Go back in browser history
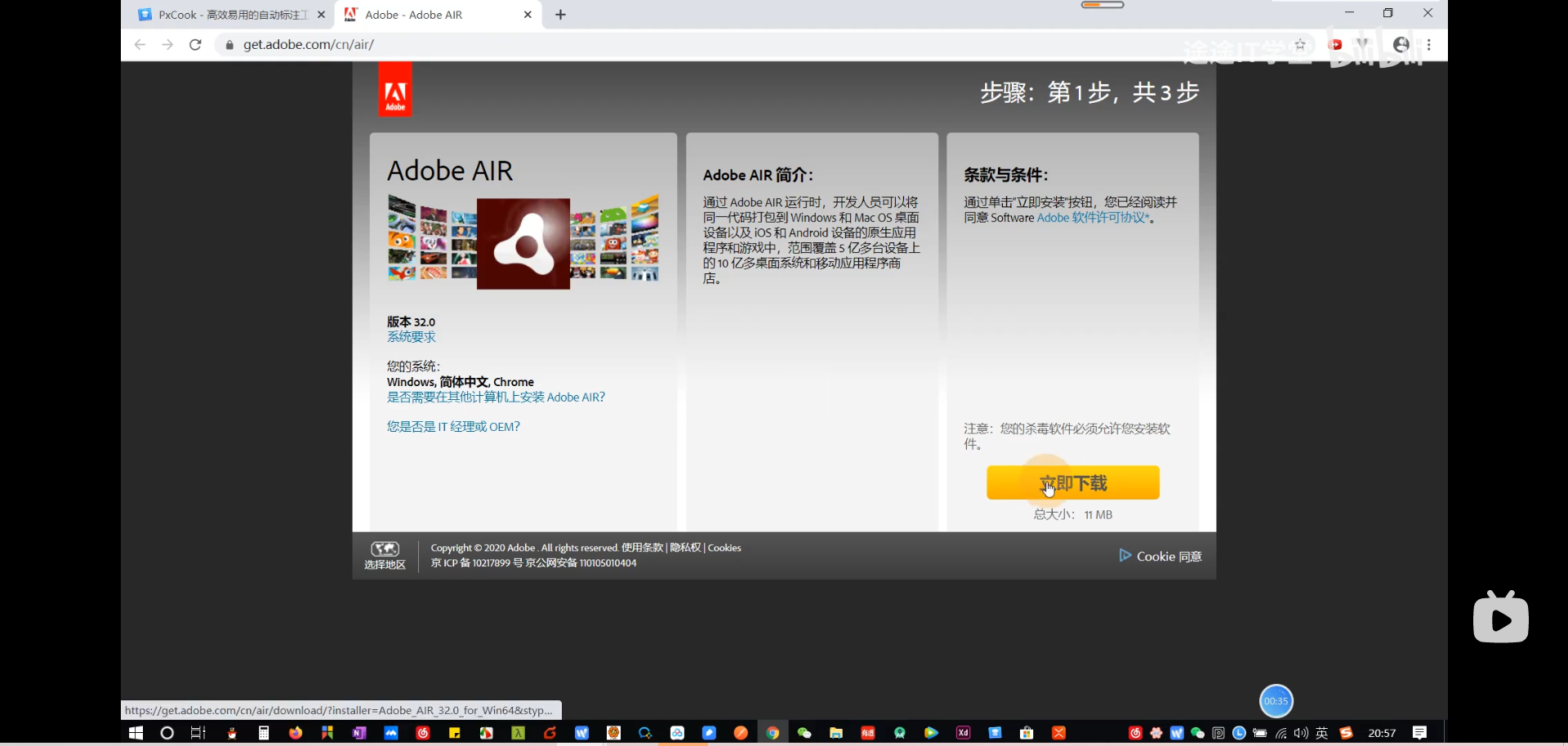 click(x=140, y=45)
